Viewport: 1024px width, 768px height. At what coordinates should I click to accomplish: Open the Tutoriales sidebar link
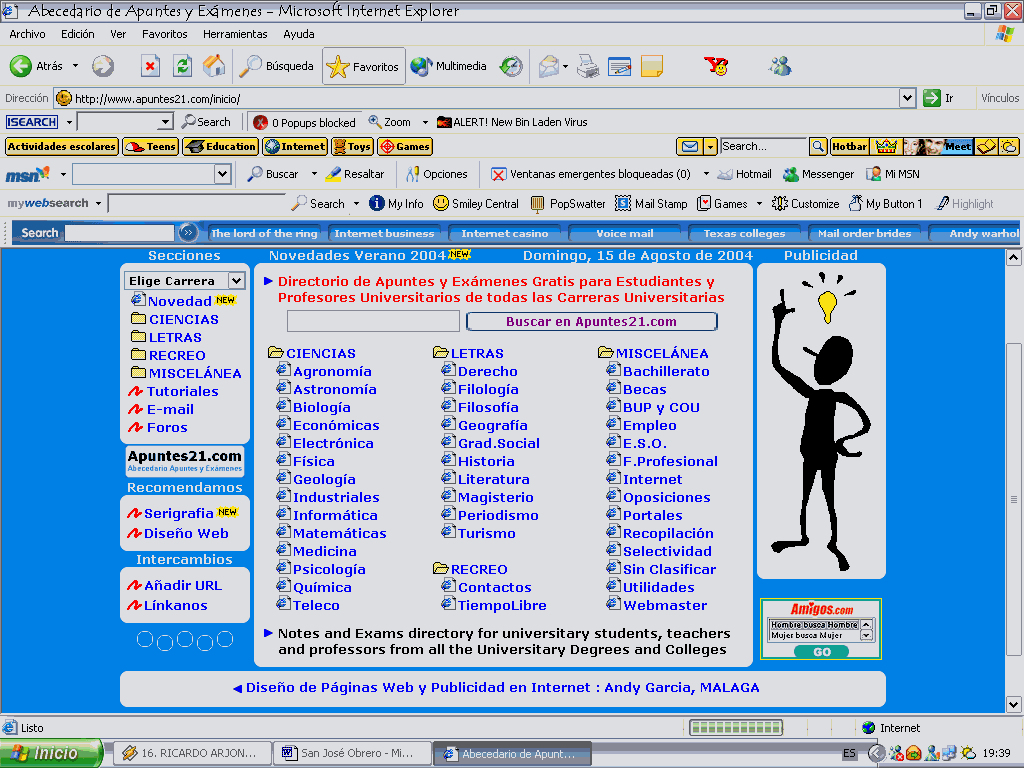182,392
